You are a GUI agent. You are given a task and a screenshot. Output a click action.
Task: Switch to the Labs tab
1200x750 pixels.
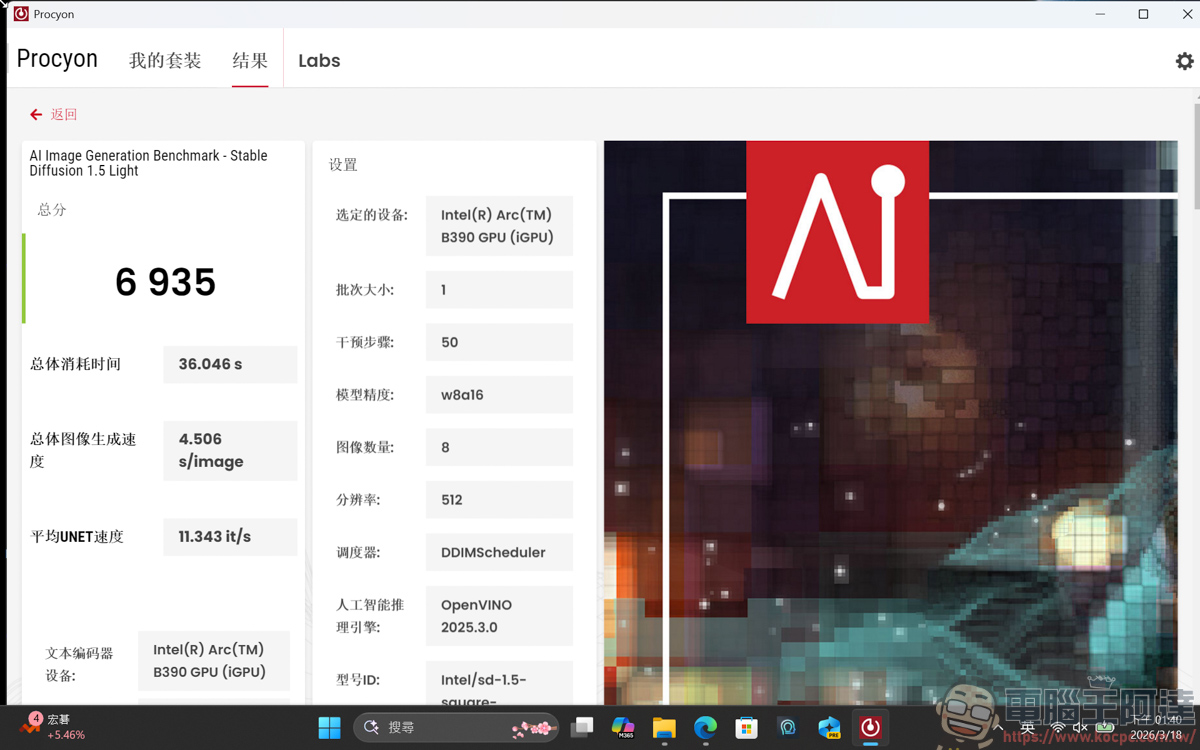(318, 60)
